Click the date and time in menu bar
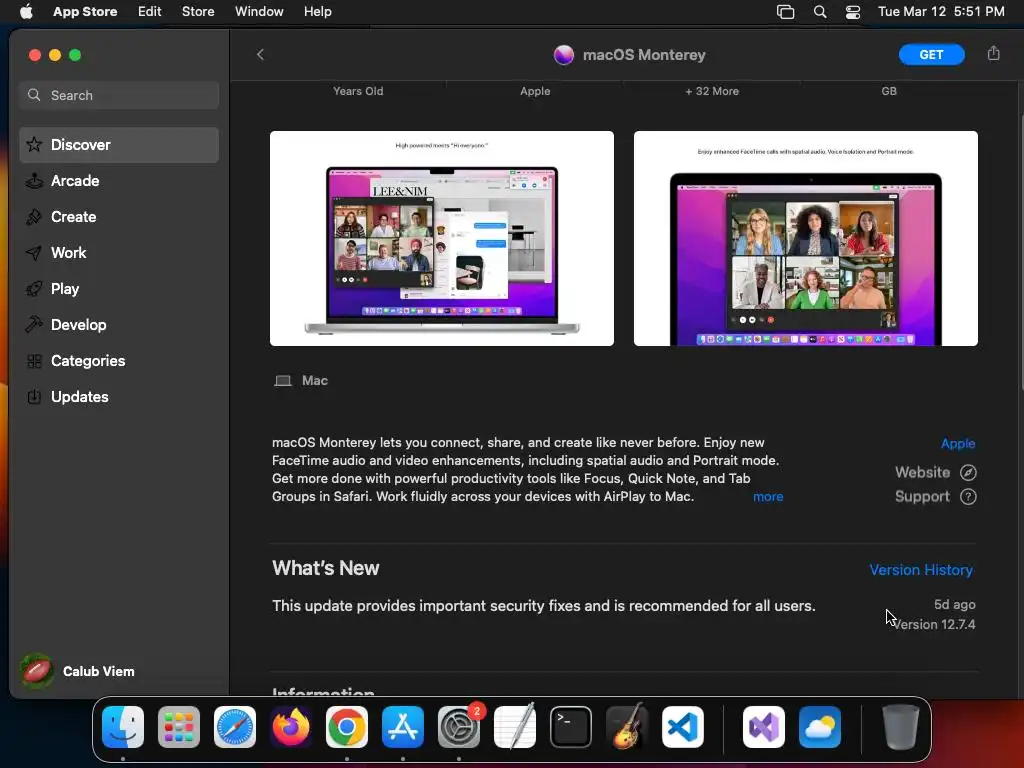 [941, 12]
